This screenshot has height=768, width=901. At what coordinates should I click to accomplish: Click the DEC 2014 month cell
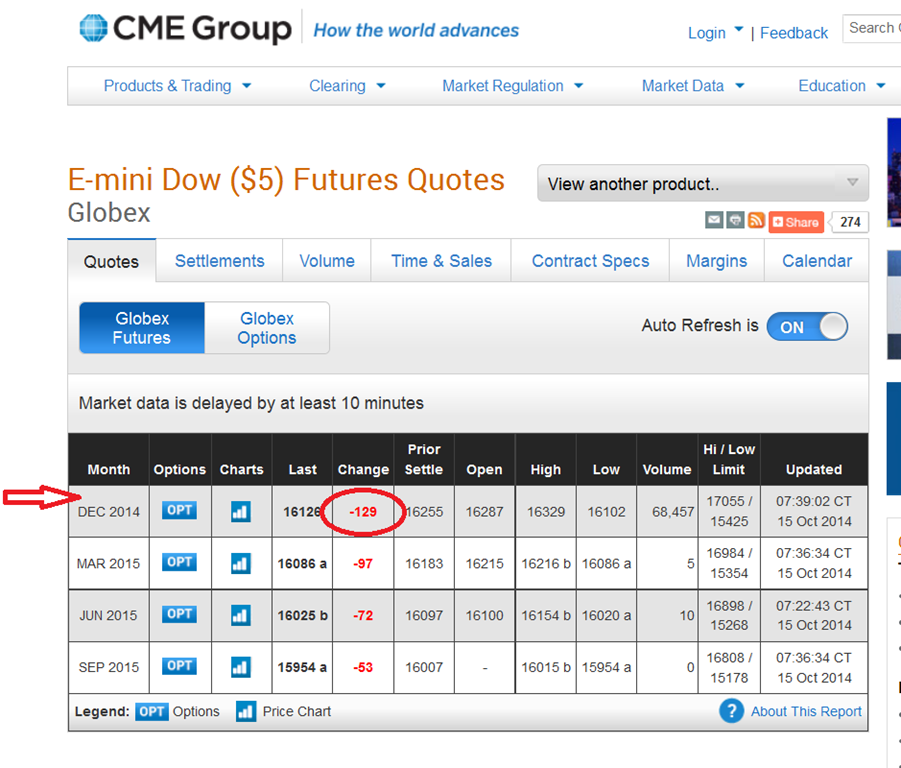coord(109,512)
